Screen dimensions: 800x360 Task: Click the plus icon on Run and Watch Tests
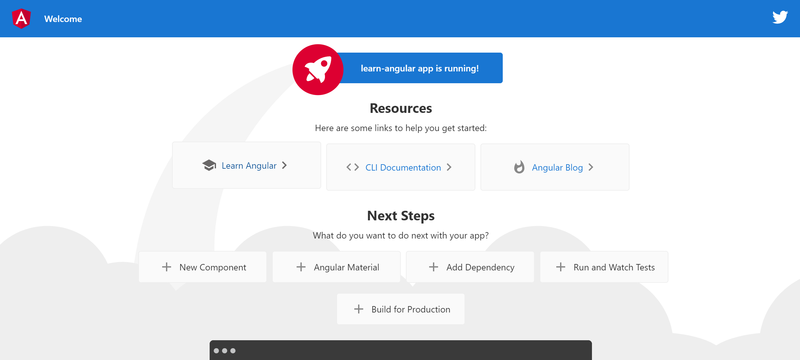561,267
